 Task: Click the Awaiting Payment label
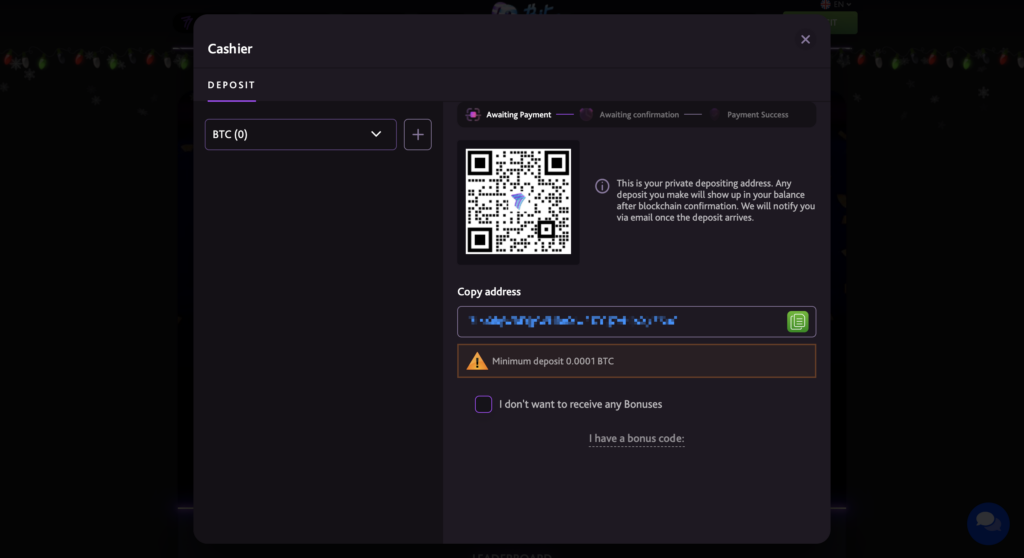[519, 114]
